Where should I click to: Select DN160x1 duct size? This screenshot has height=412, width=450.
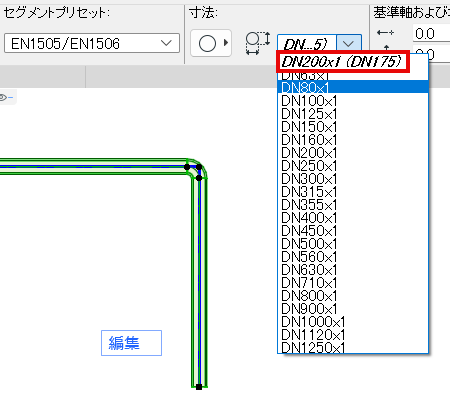(353, 139)
